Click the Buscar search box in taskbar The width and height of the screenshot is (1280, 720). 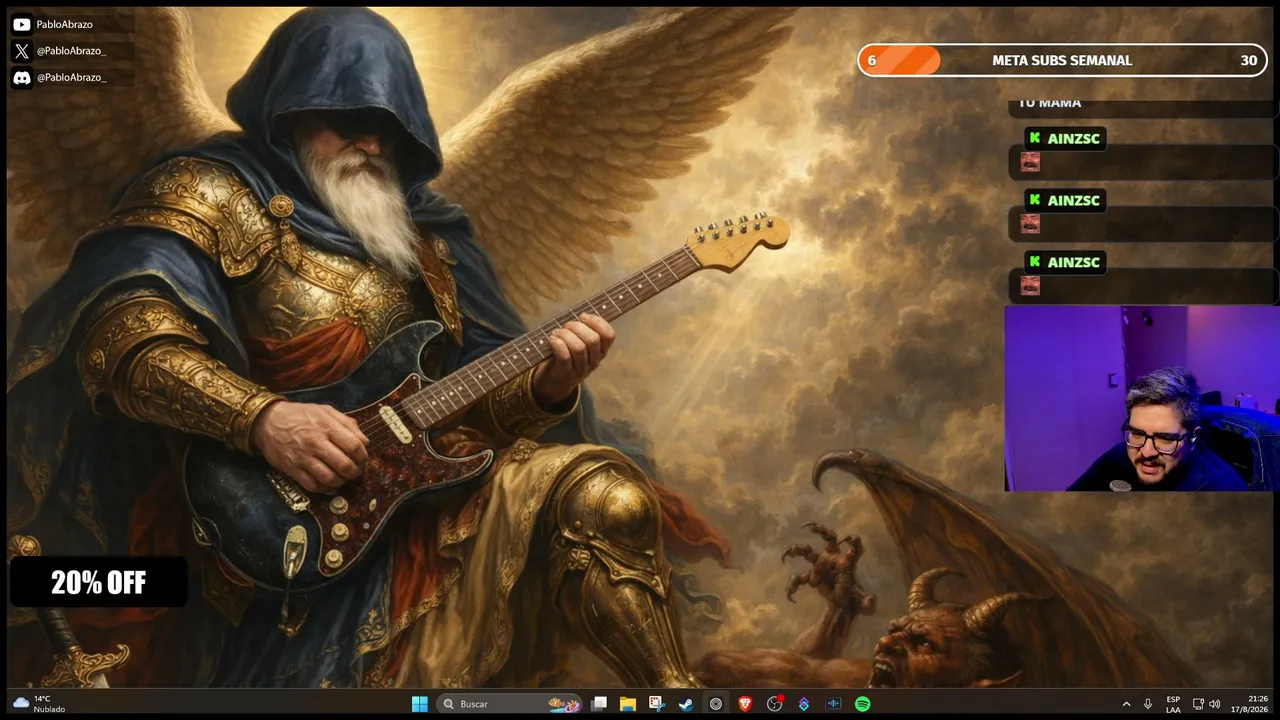pos(511,704)
